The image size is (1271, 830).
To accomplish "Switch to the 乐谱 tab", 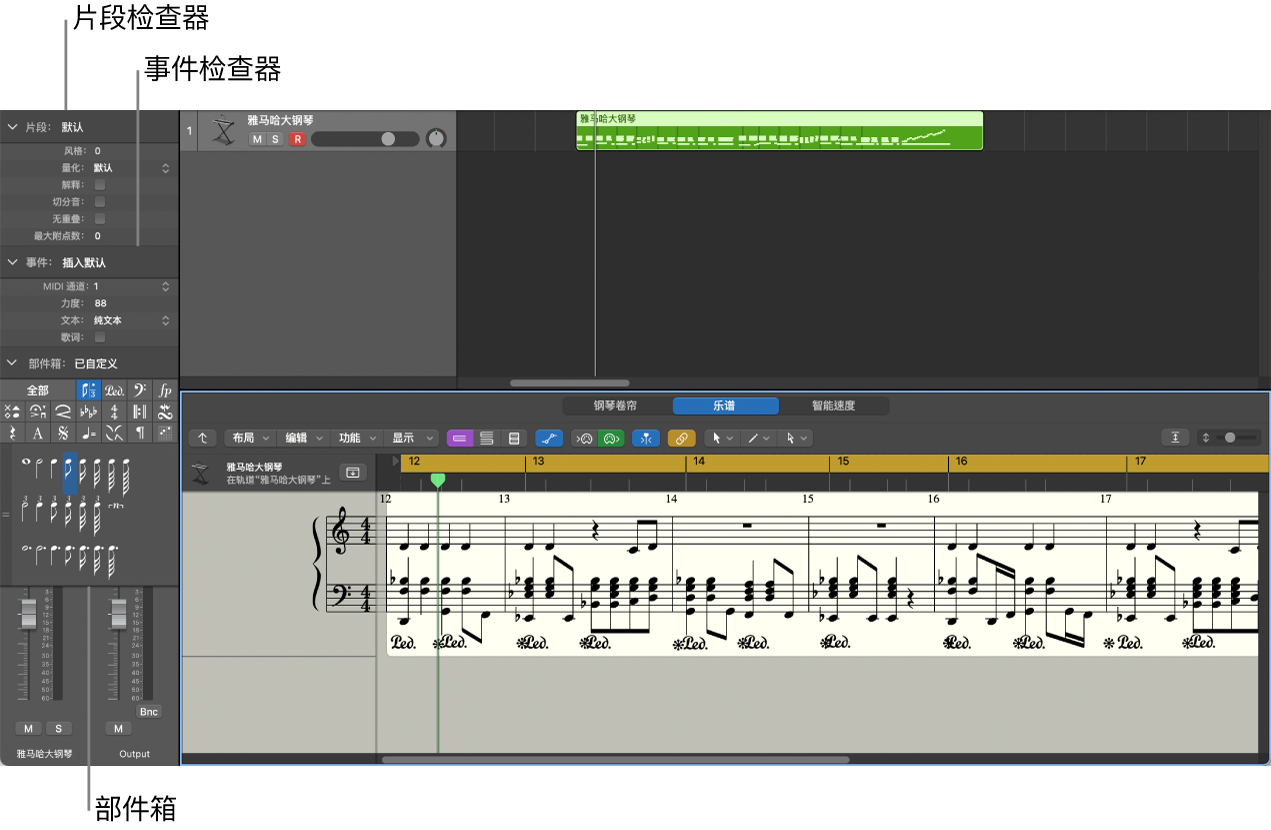I will pyautogui.click(x=725, y=406).
